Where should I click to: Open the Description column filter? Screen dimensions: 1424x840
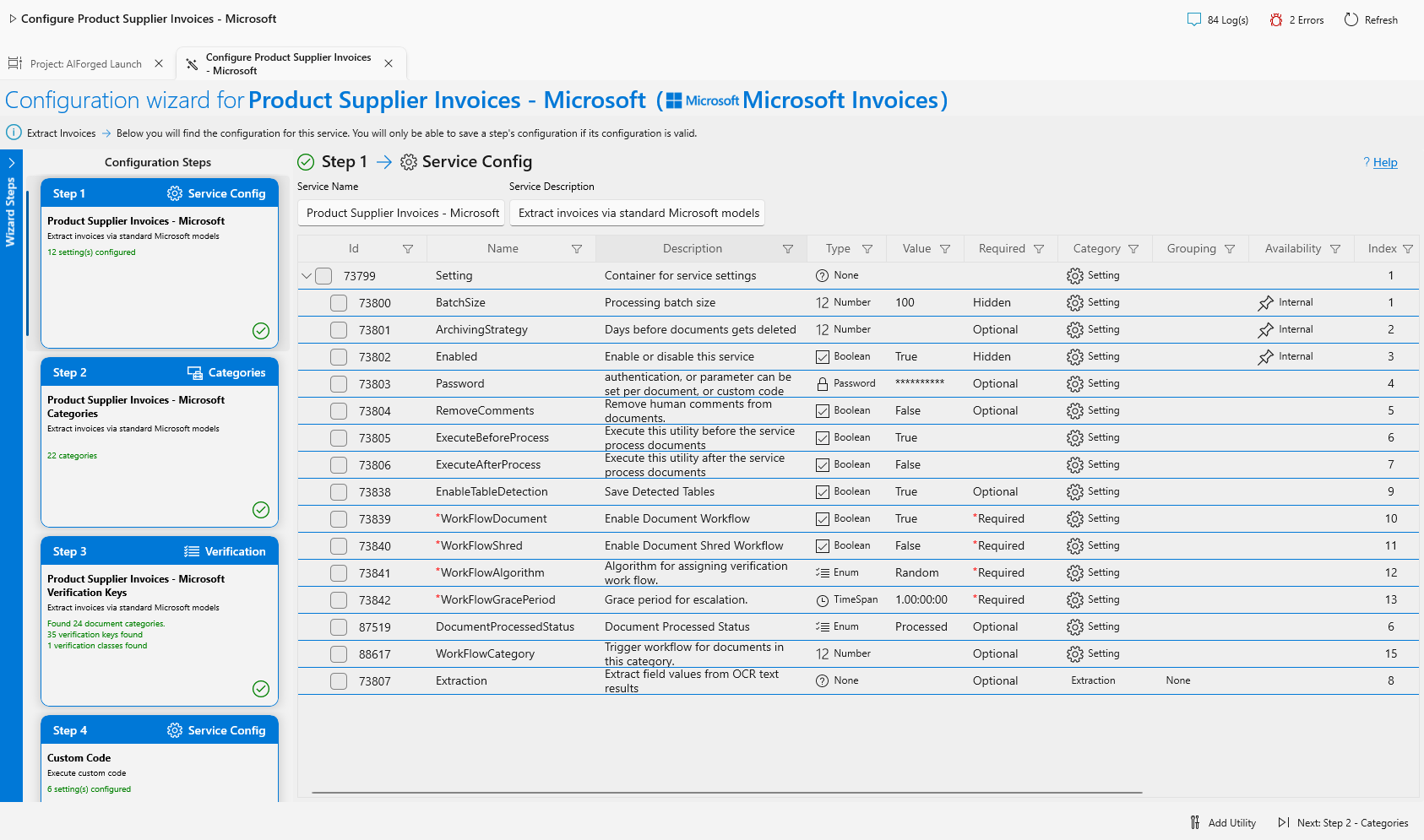(788, 249)
